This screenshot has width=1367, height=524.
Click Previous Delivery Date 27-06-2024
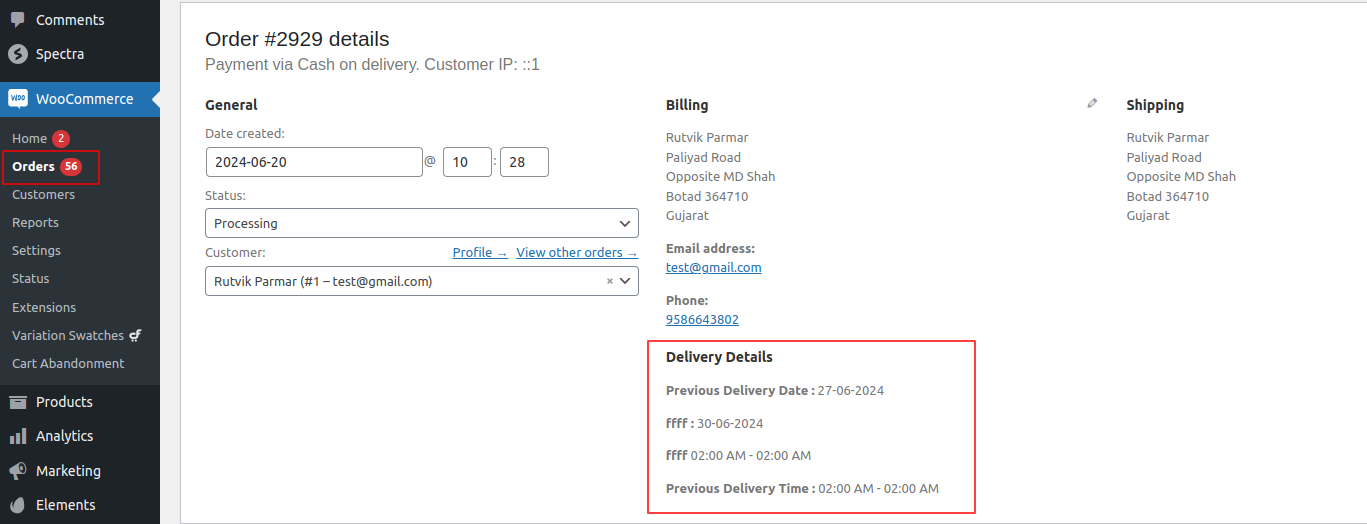[x=775, y=390]
